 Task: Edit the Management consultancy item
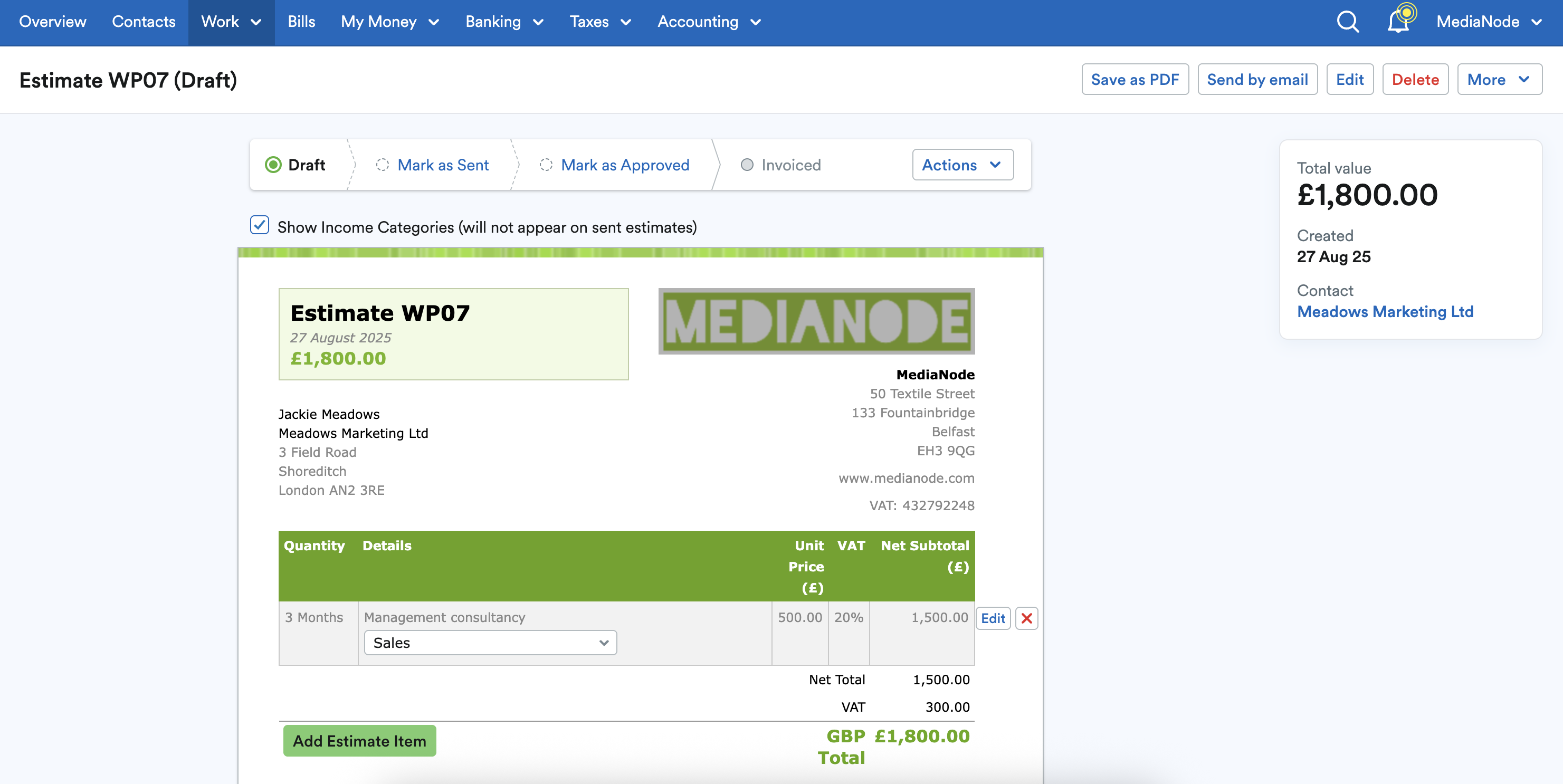coord(993,618)
